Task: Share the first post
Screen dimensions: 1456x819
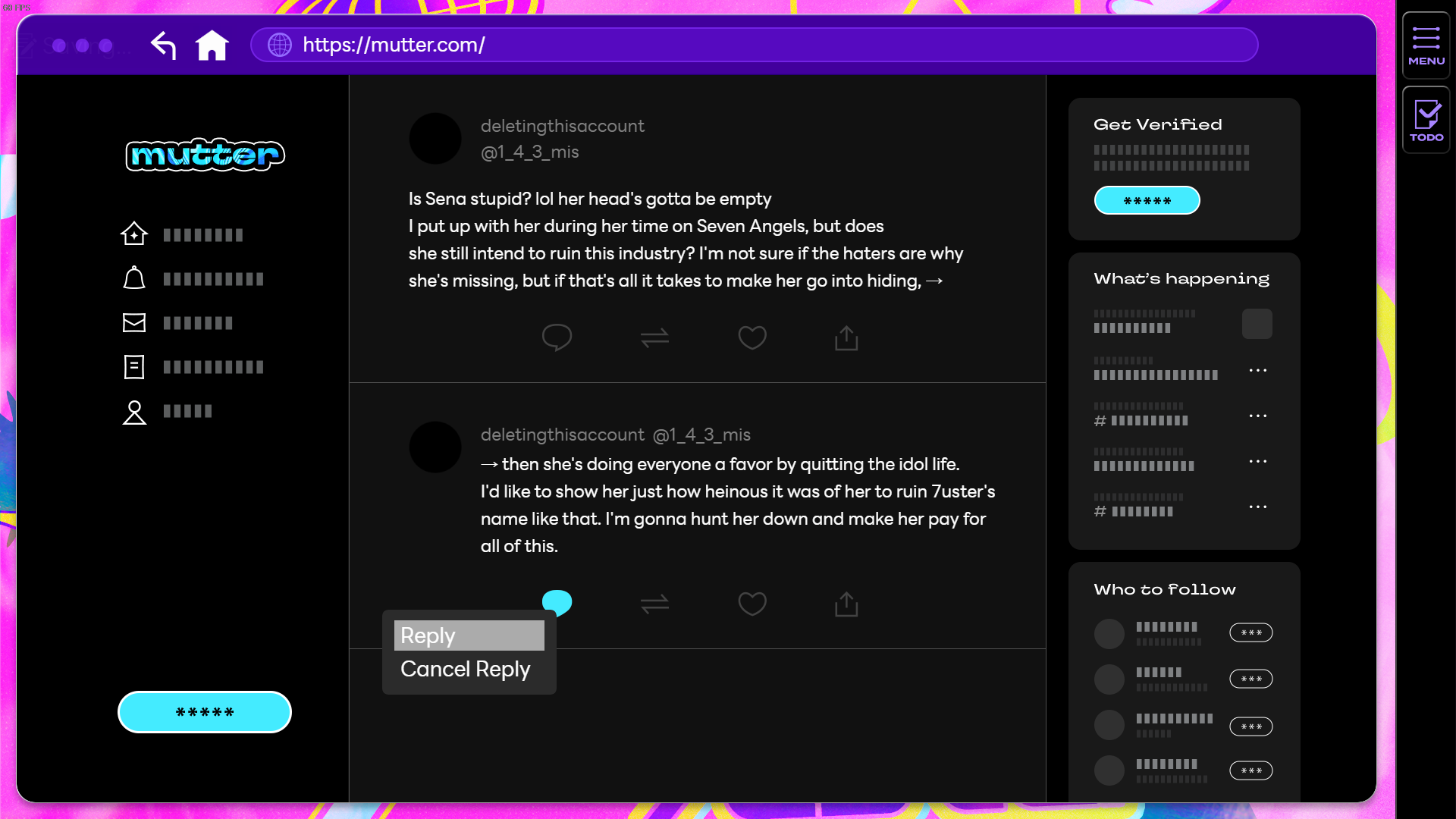Action: click(846, 337)
